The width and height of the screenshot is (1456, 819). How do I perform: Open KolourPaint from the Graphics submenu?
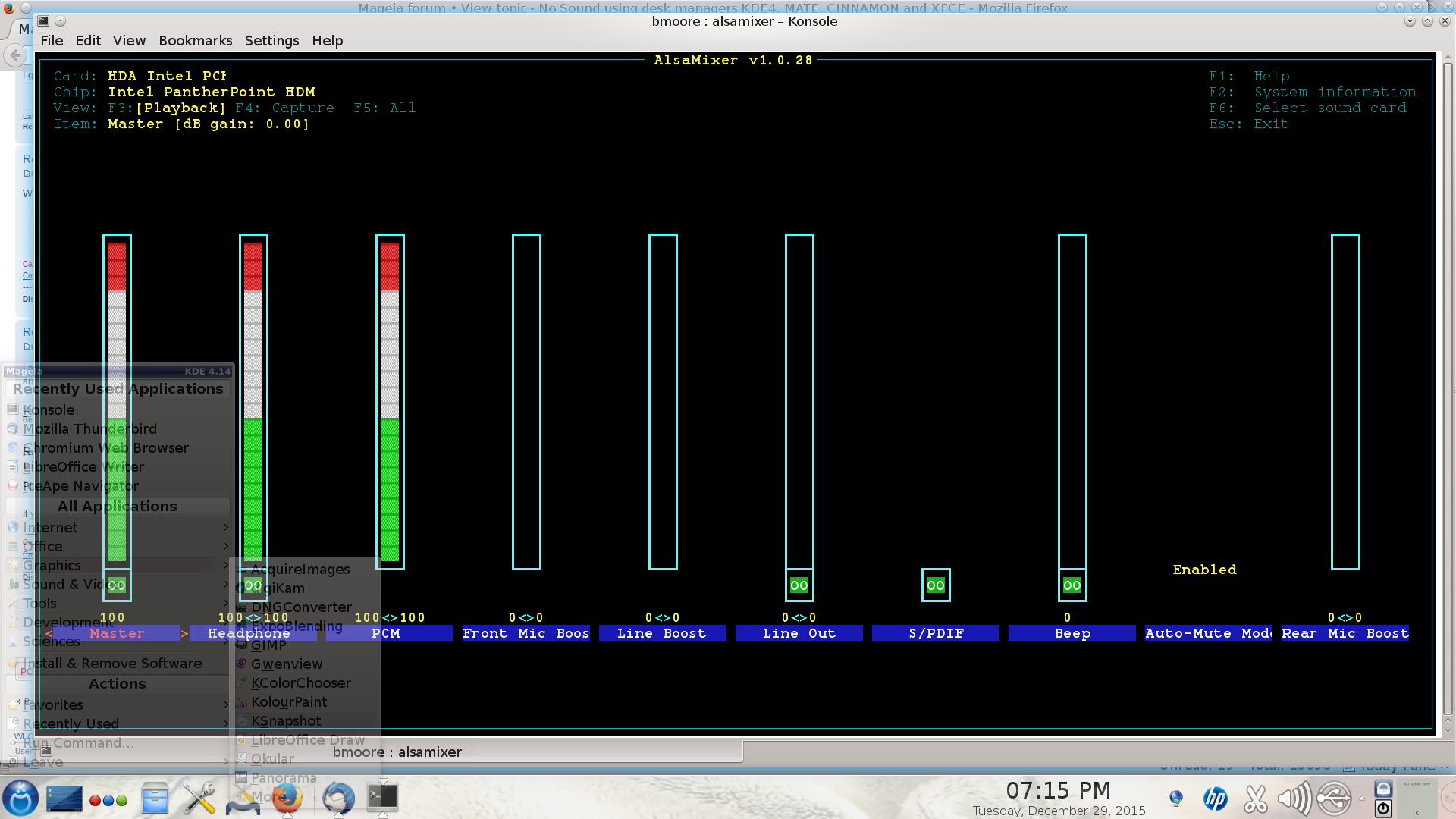point(305,702)
